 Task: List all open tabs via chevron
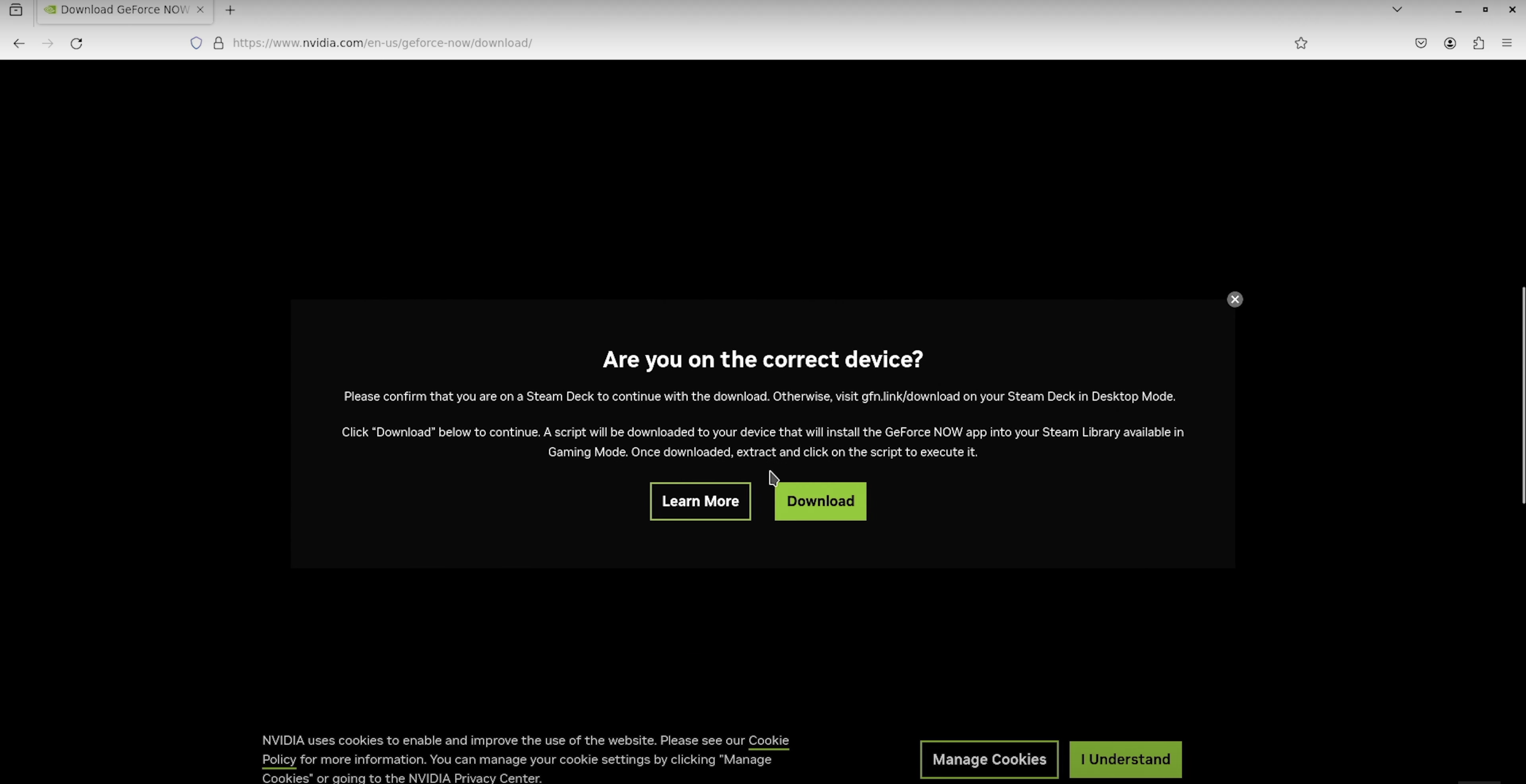(1396, 10)
